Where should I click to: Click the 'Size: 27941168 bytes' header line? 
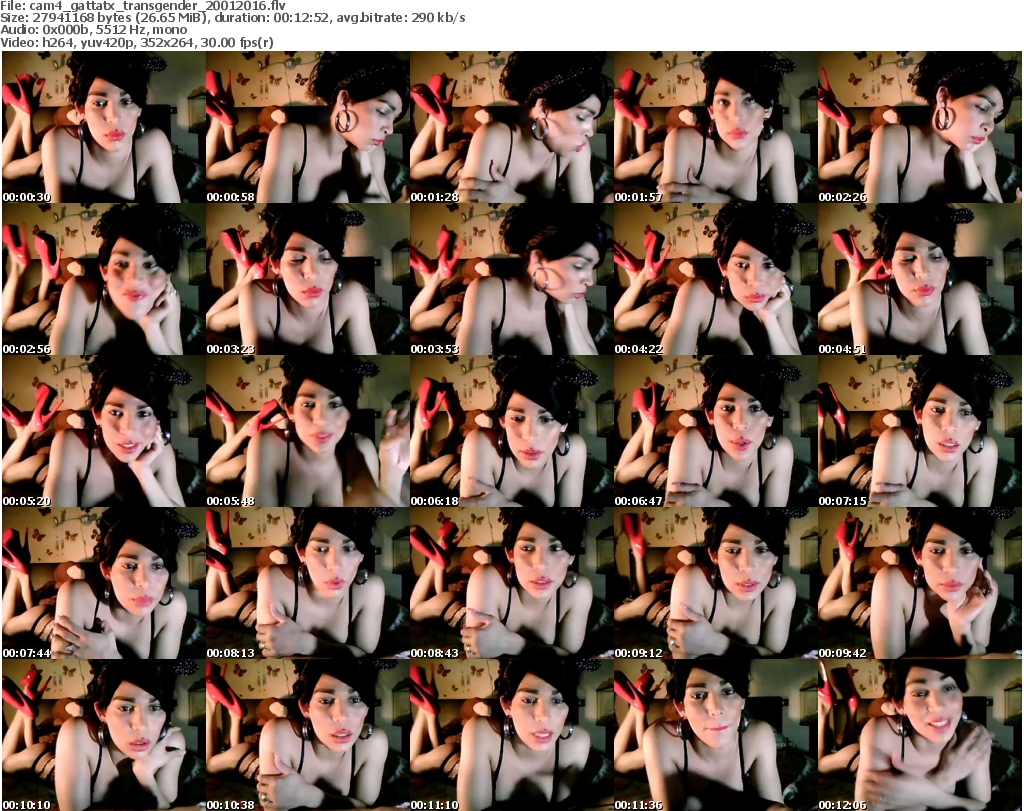click(233, 18)
